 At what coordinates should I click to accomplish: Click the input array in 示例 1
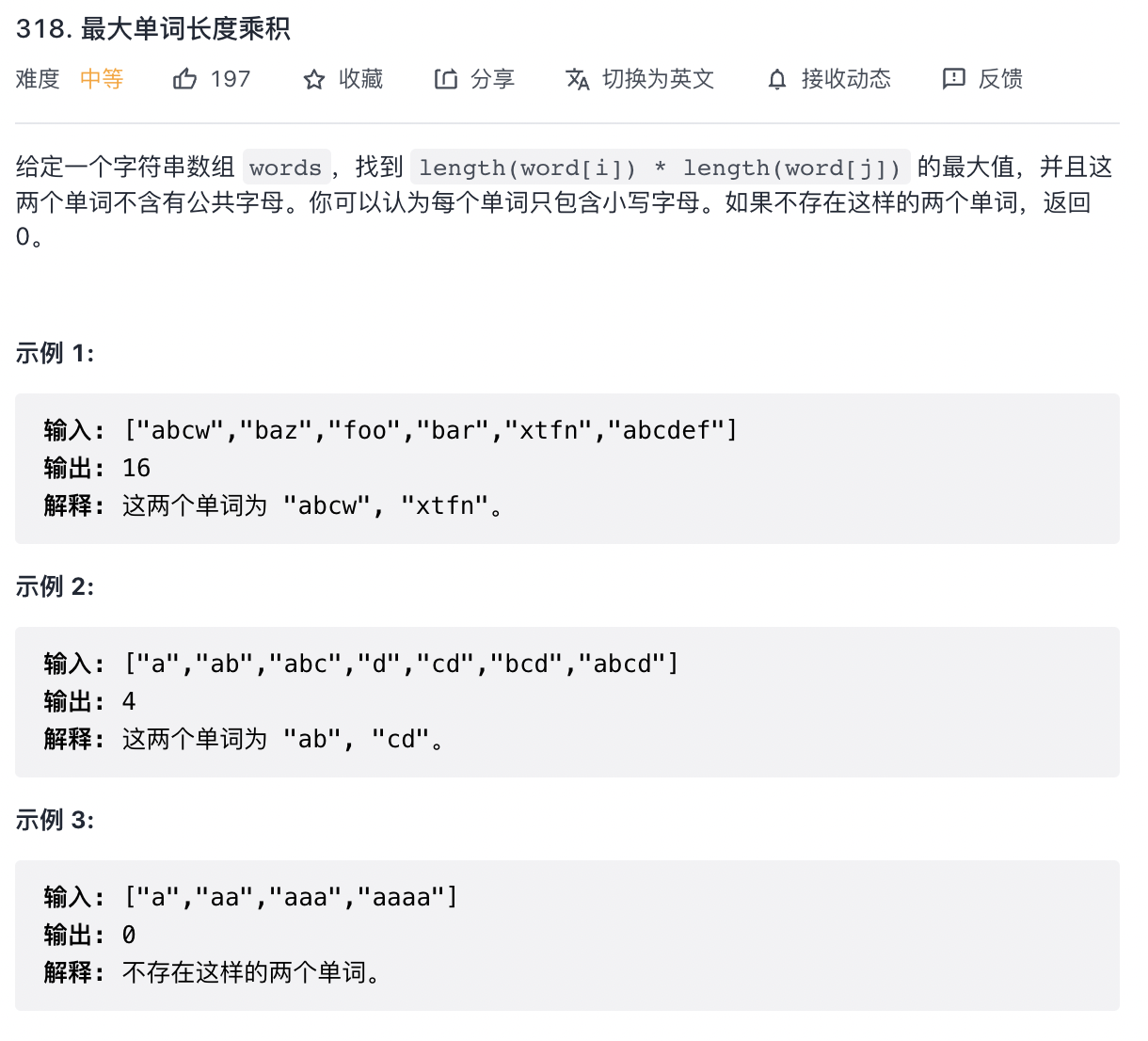431,429
